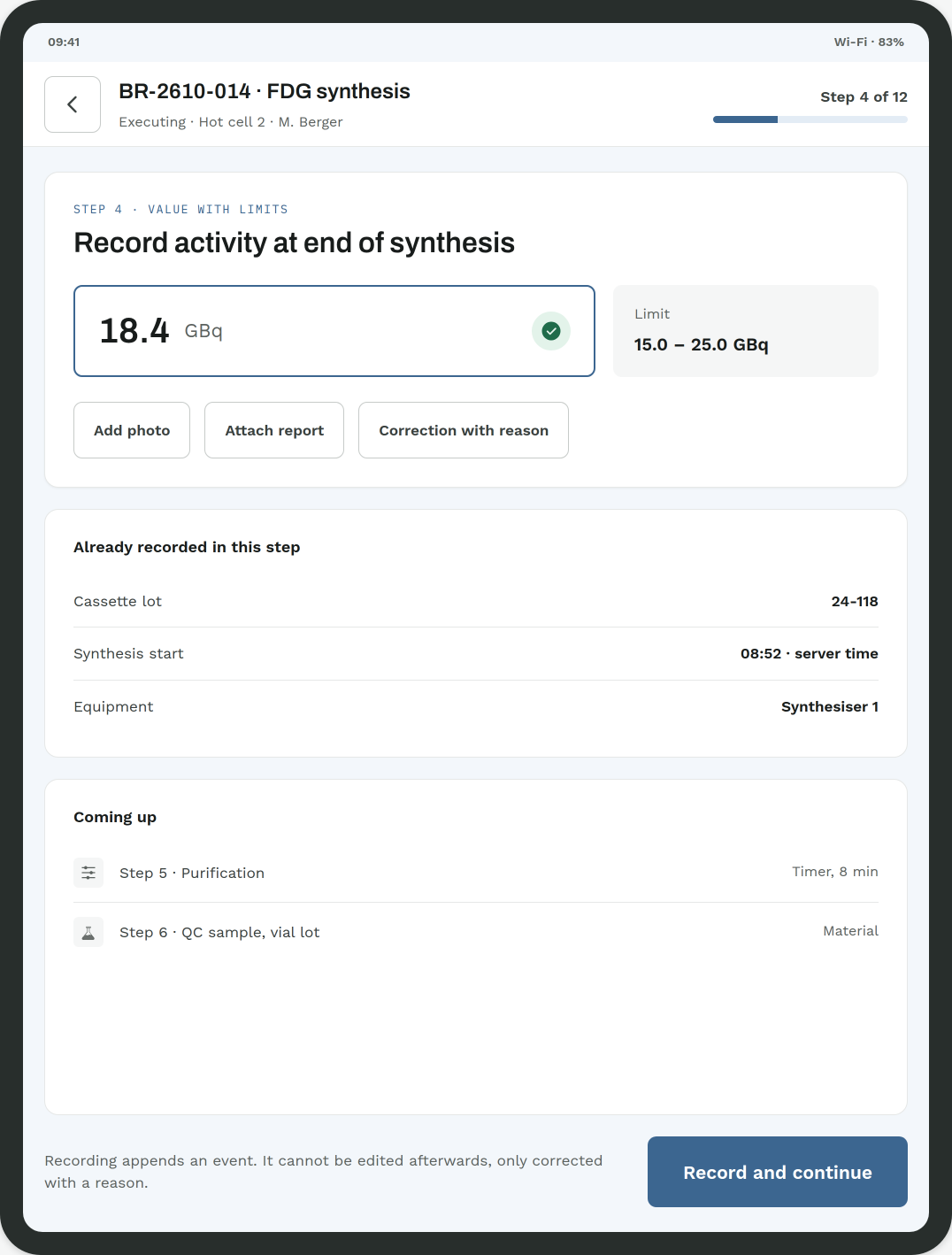The width and height of the screenshot is (952, 1255).
Task: Click '08:52 · server time' value
Action: pyautogui.click(x=810, y=653)
